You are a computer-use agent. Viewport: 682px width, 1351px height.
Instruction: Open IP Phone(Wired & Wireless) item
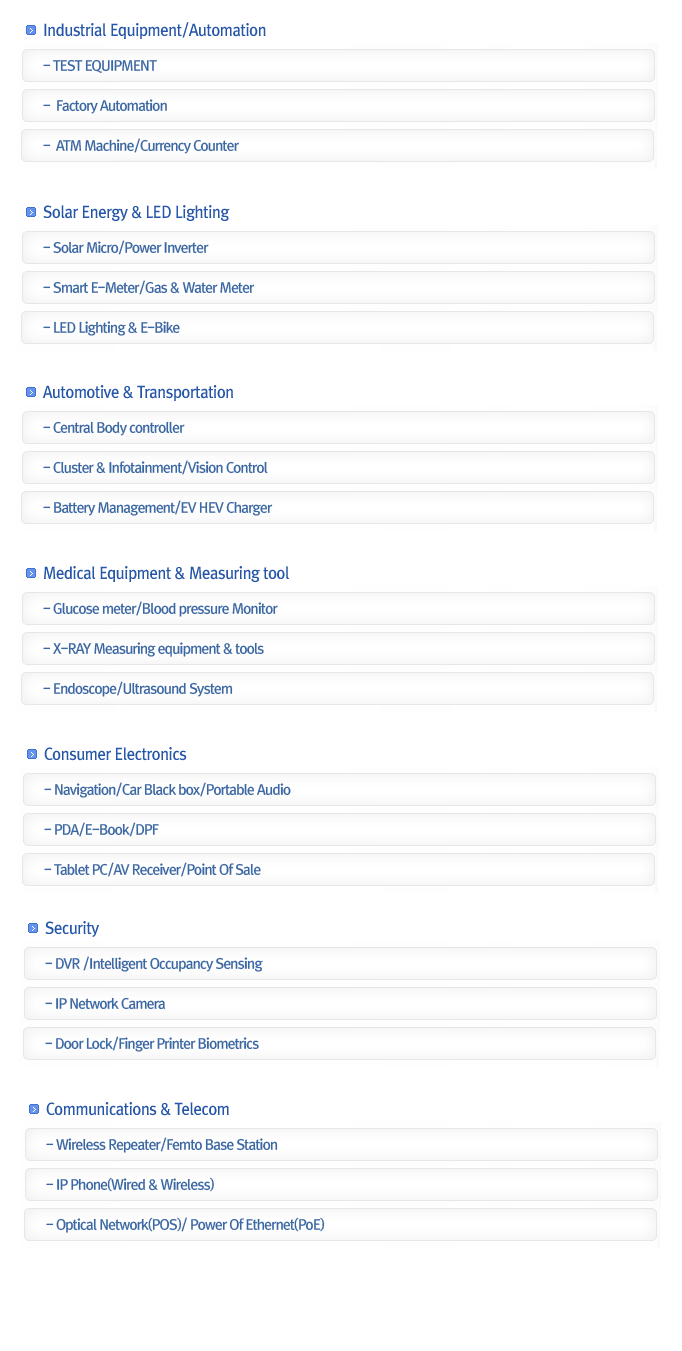pyautogui.click(x=135, y=1185)
